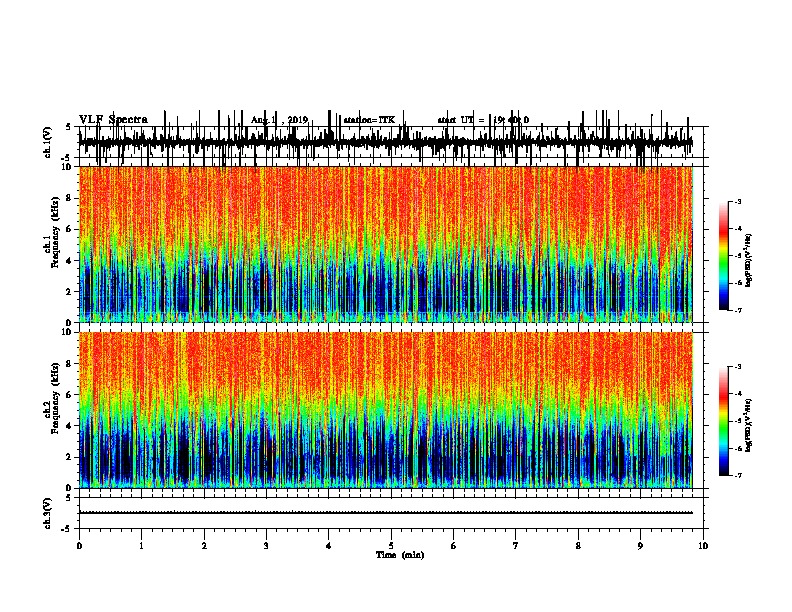Click the "2" kHz tick of ch.2 spectrogram

pyautogui.click(x=69, y=457)
